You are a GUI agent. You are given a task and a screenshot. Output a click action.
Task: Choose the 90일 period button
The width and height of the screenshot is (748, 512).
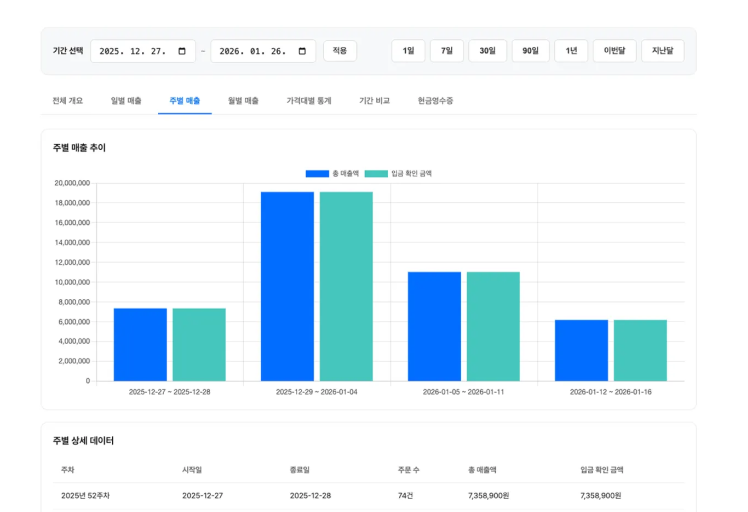point(530,51)
